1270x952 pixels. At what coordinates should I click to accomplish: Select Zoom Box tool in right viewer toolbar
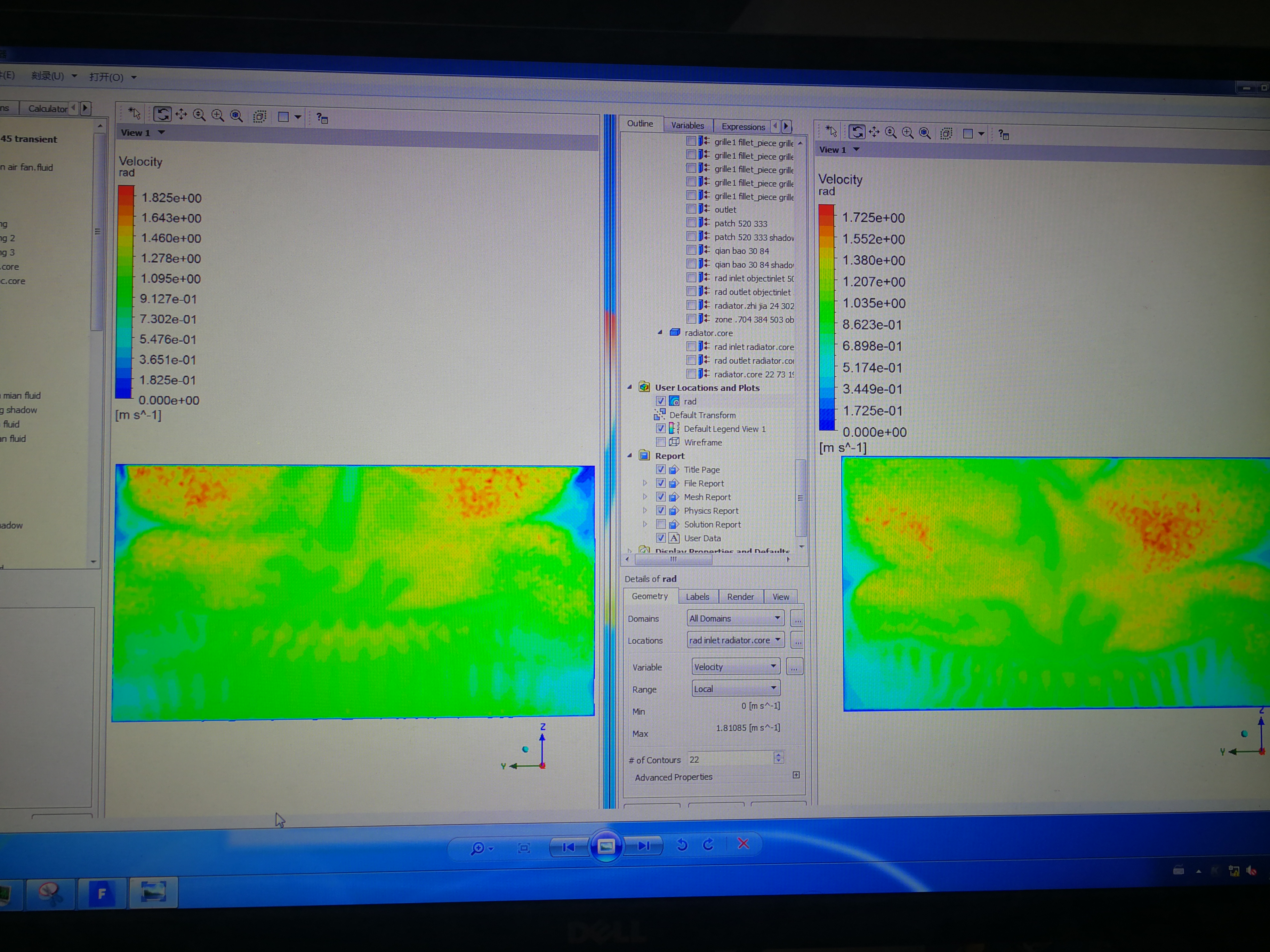click(907, 133)
